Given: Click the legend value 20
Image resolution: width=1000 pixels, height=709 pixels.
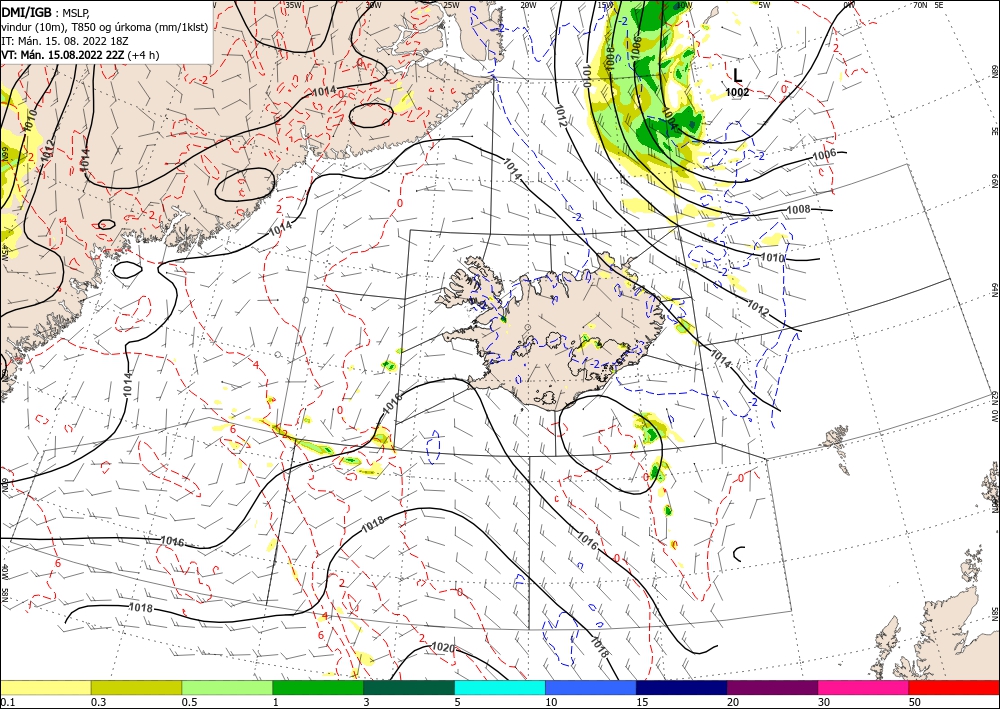Looking at the screenshot, I should (x=733, y=702).
